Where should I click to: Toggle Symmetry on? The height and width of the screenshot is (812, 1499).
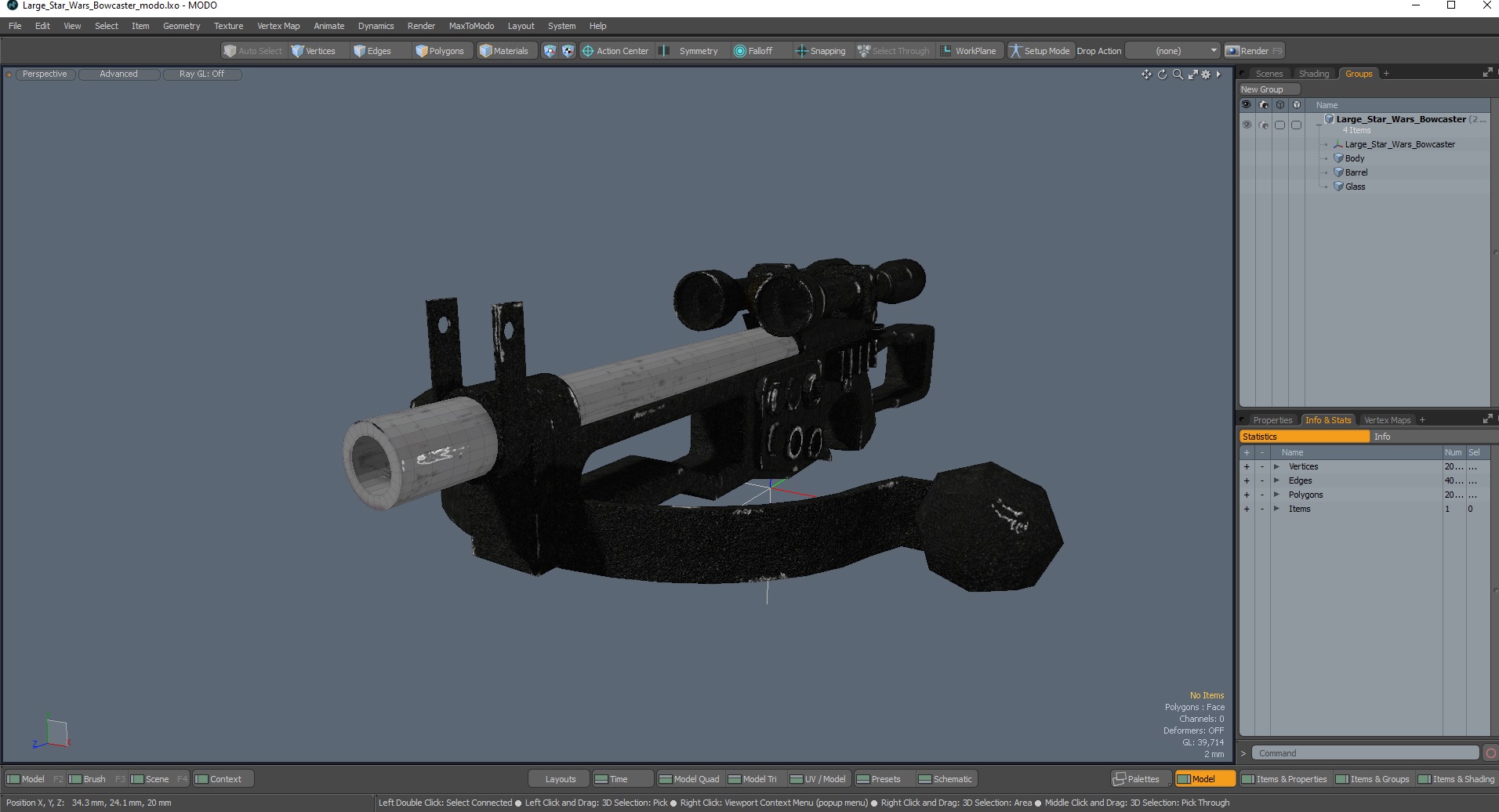point(690,51)
